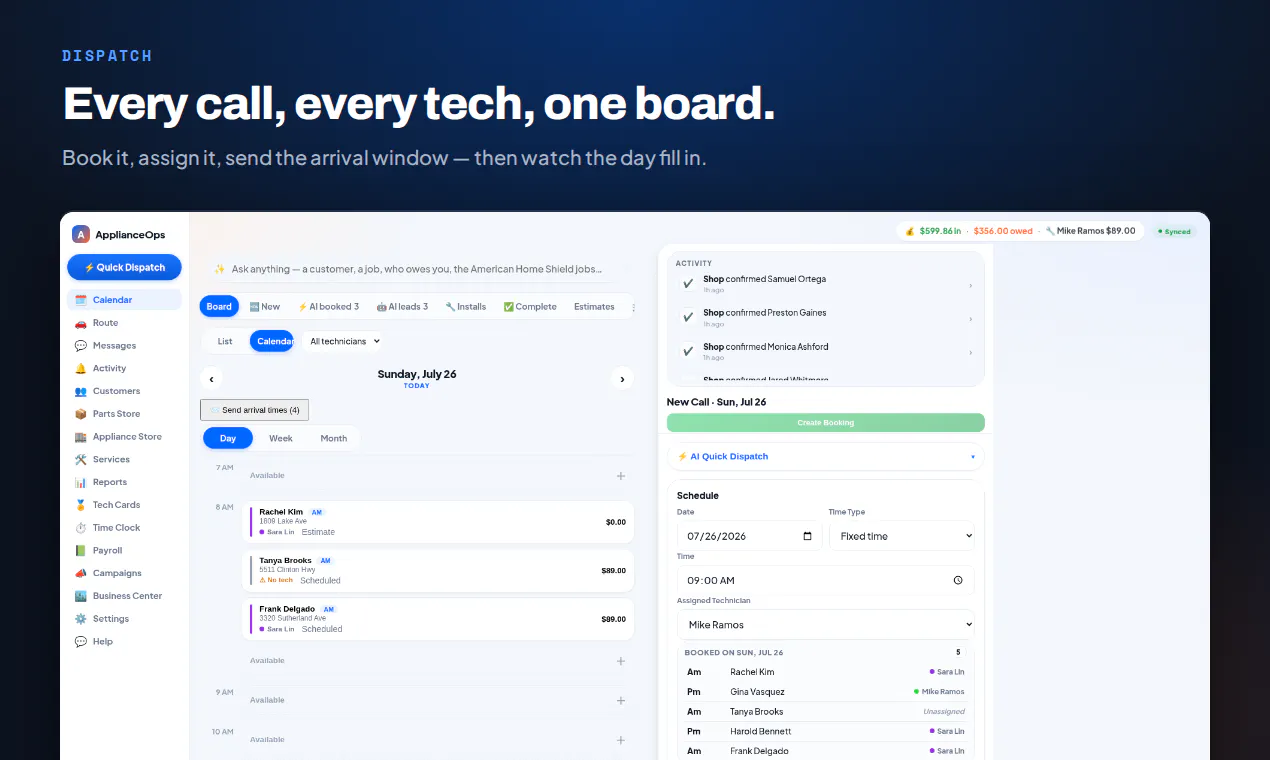This screenshot has width=1270, height=760.
Task: Open Messages in the sidebar
Action: coord(124,345)
